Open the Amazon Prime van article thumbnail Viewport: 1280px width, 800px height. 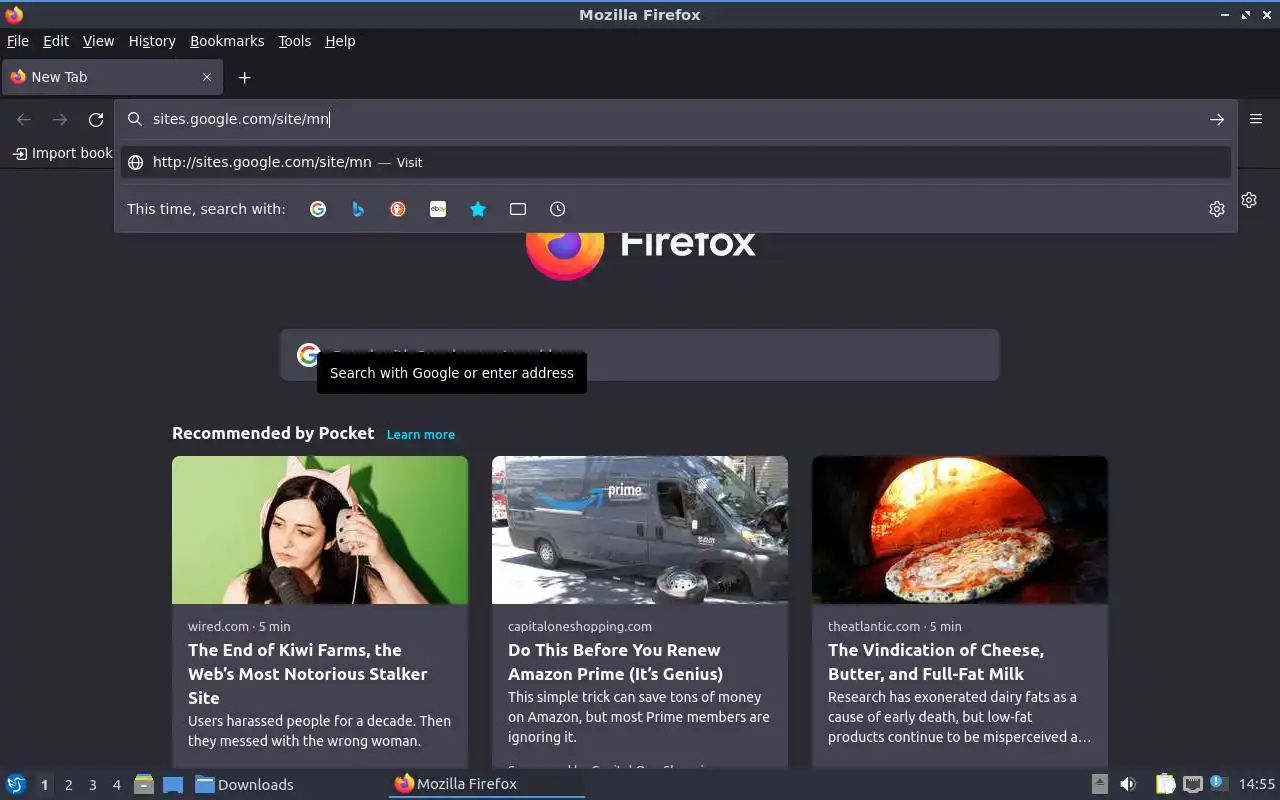click(640, 530)
